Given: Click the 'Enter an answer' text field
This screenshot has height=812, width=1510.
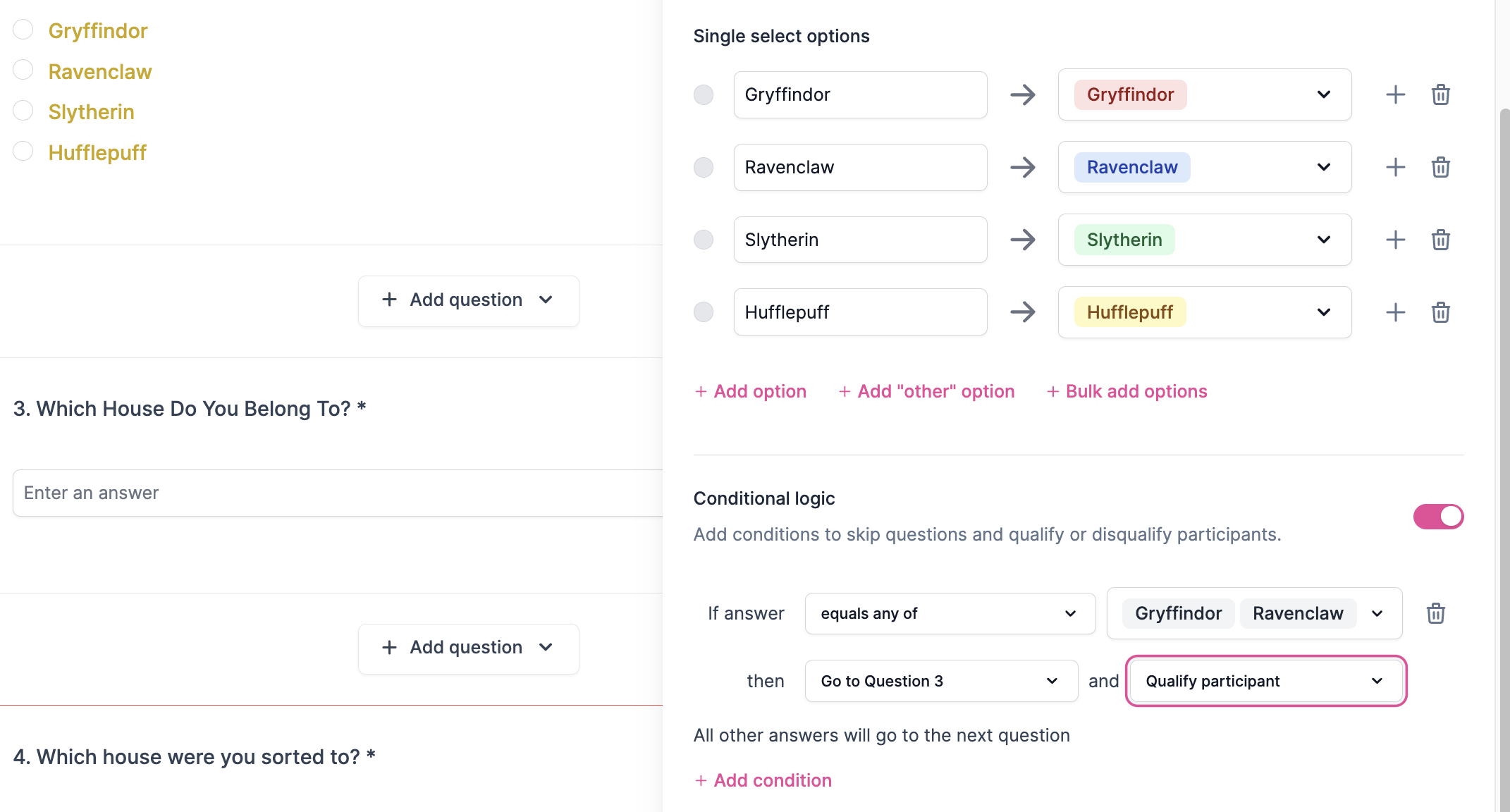Looking at the screenshot, I should (337, 493).
